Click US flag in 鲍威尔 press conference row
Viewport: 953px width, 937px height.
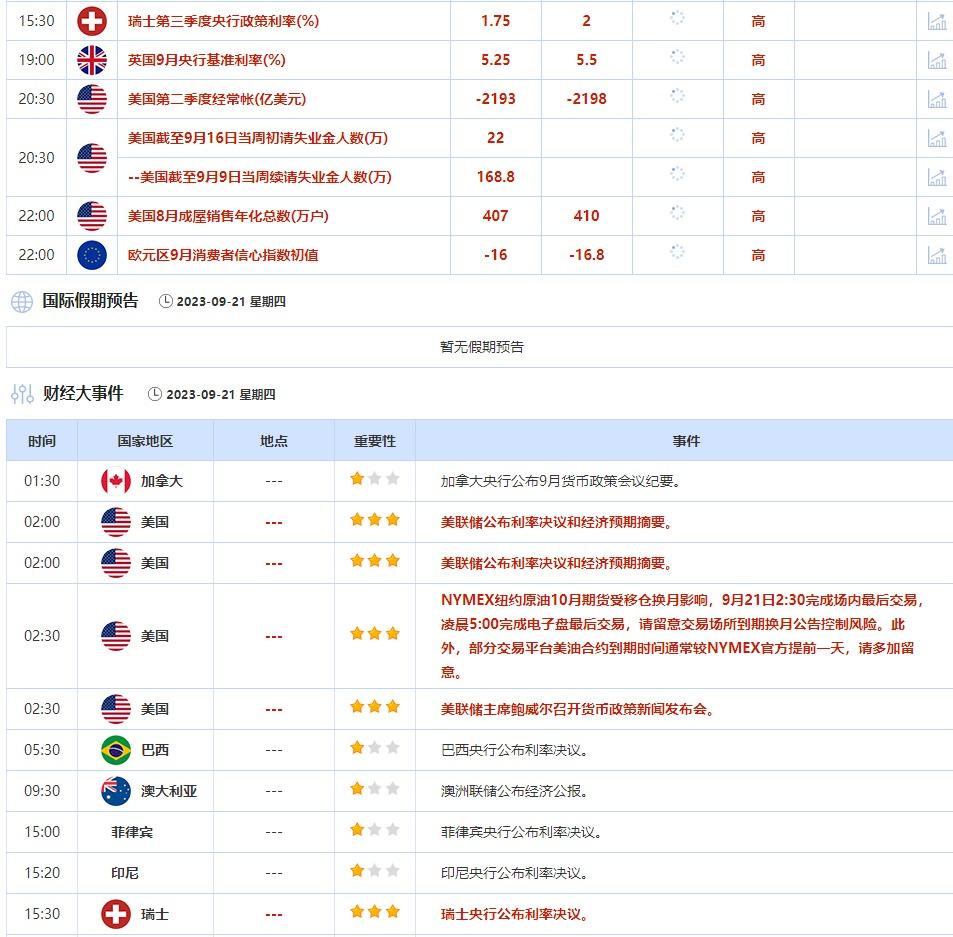[115, 709]
